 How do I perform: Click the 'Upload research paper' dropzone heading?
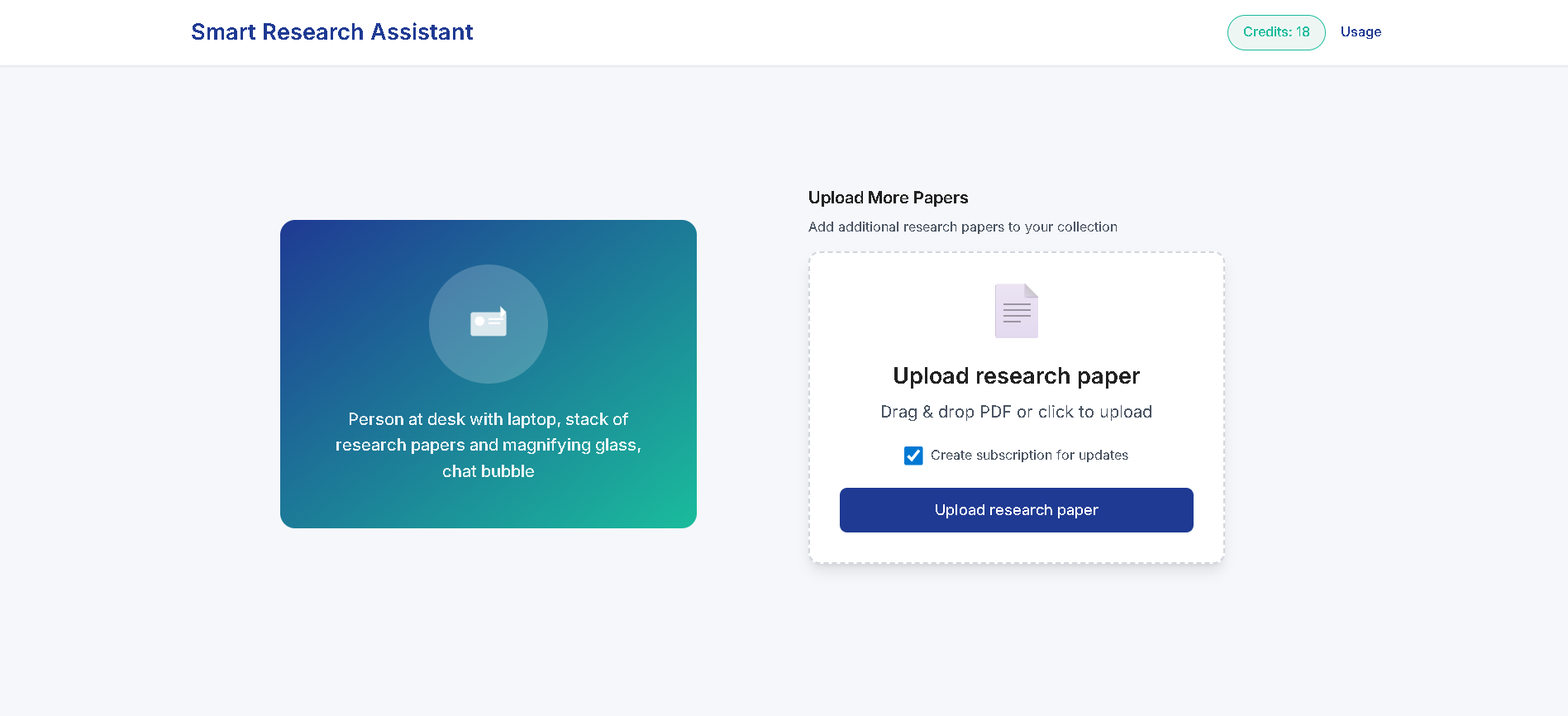click(x=1016, y=376)
